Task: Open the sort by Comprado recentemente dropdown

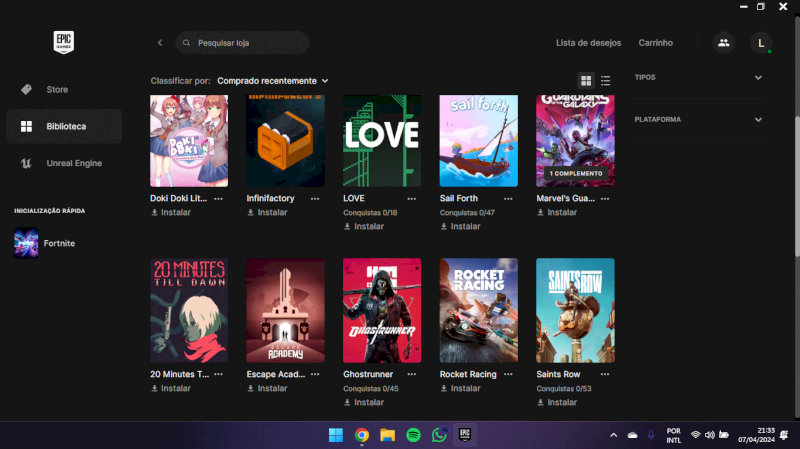Action: tap(272, 80)
